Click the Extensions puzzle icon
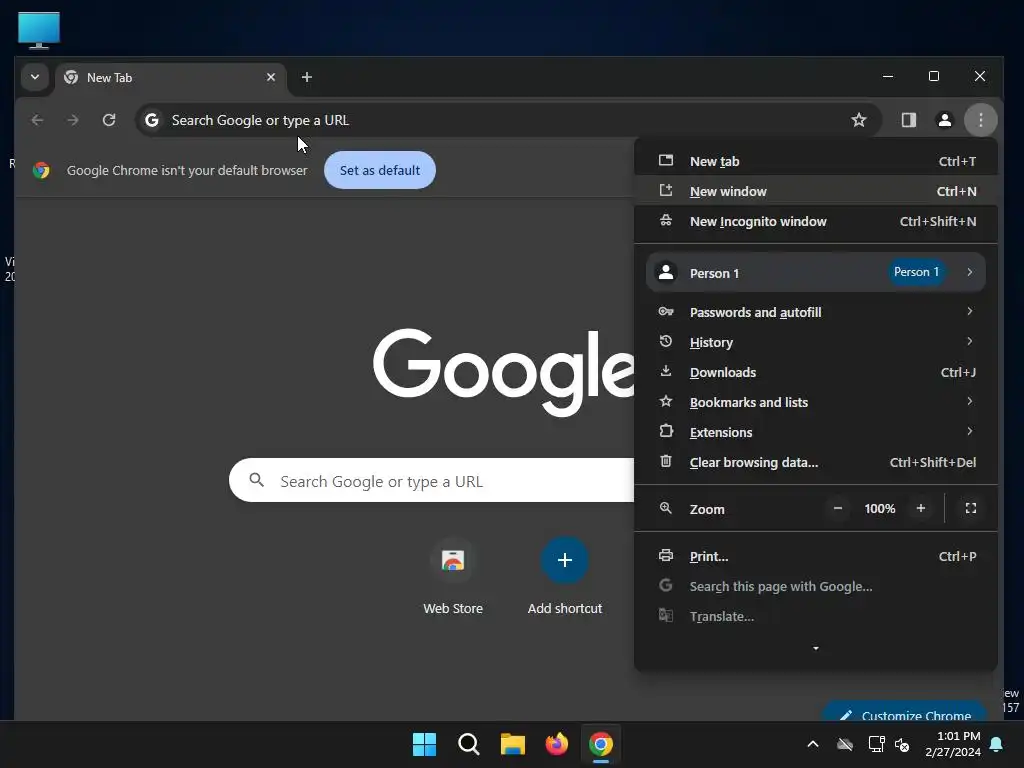This screenshot has width=1024, height=768. coord(665,431)
